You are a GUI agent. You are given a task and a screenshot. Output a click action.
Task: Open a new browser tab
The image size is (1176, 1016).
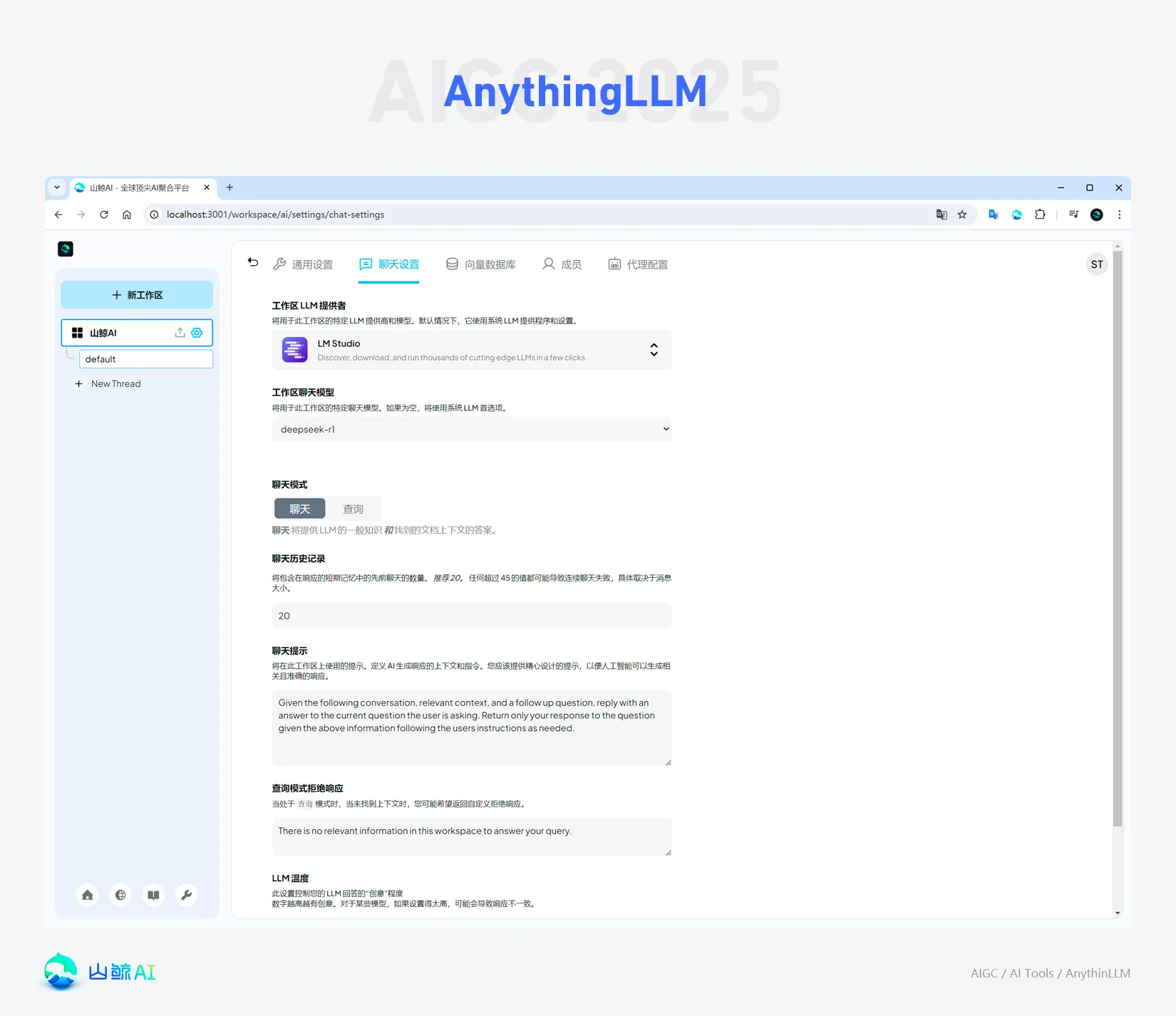click(x=229, y=187)
